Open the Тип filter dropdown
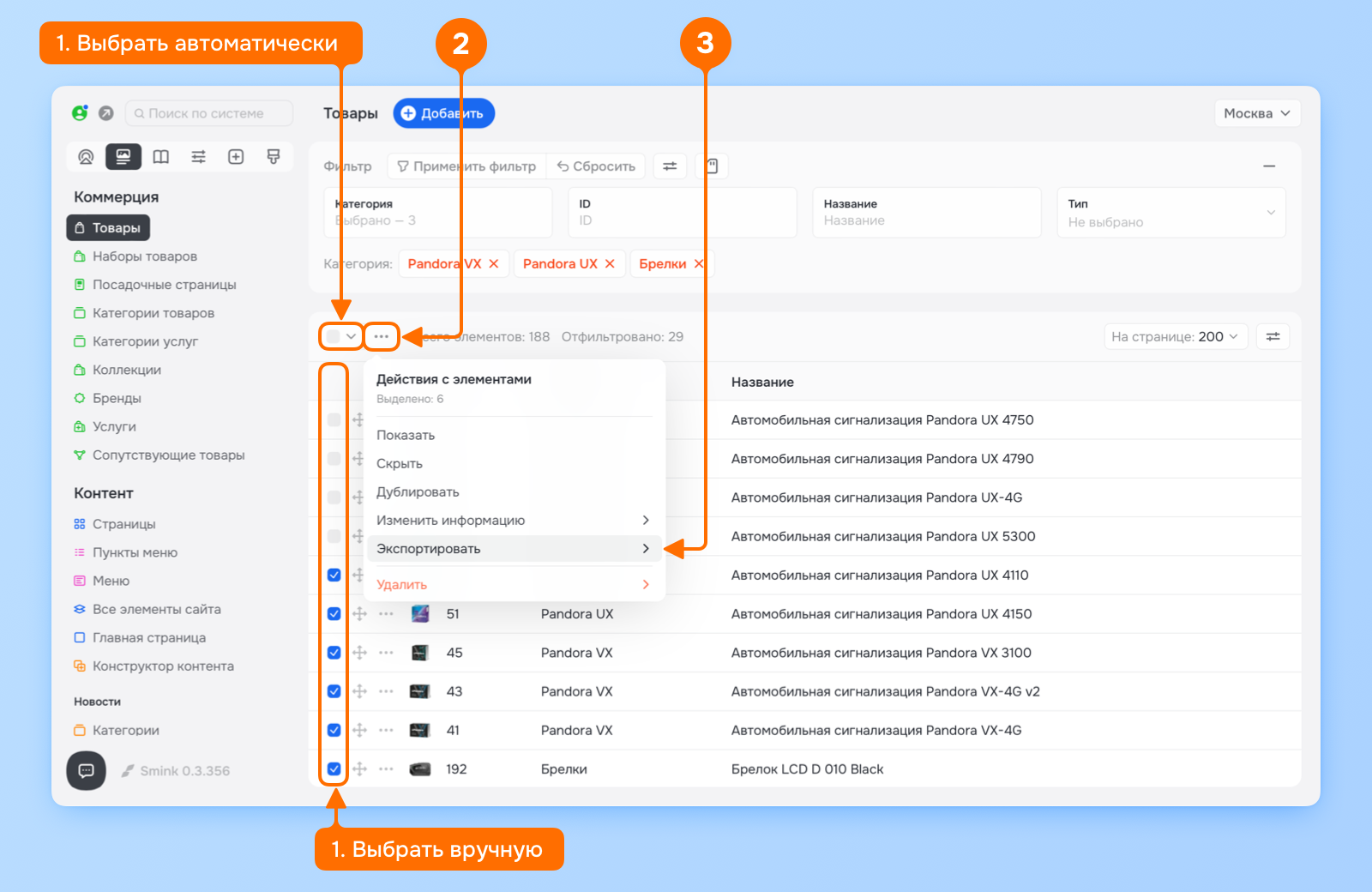 click(x=1171, y=213)
